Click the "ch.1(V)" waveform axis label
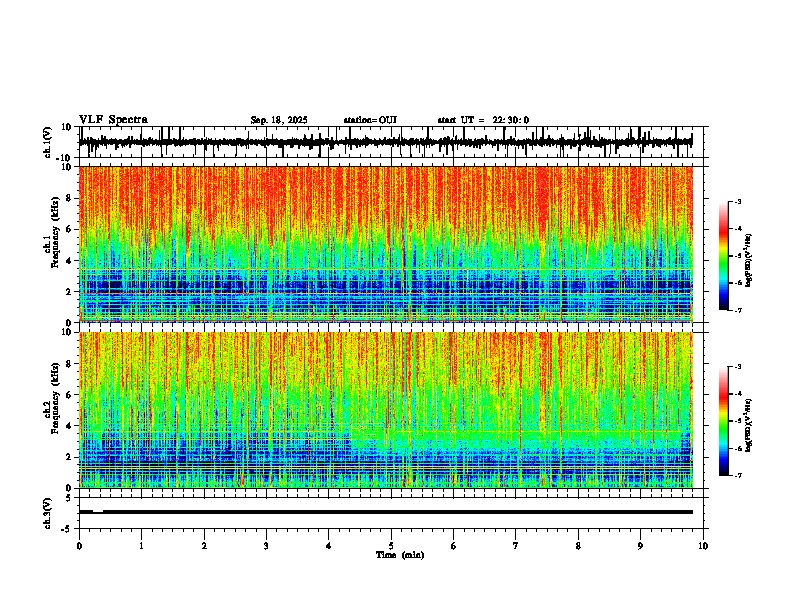Screen dimensions: 792x612 (48, 142)
